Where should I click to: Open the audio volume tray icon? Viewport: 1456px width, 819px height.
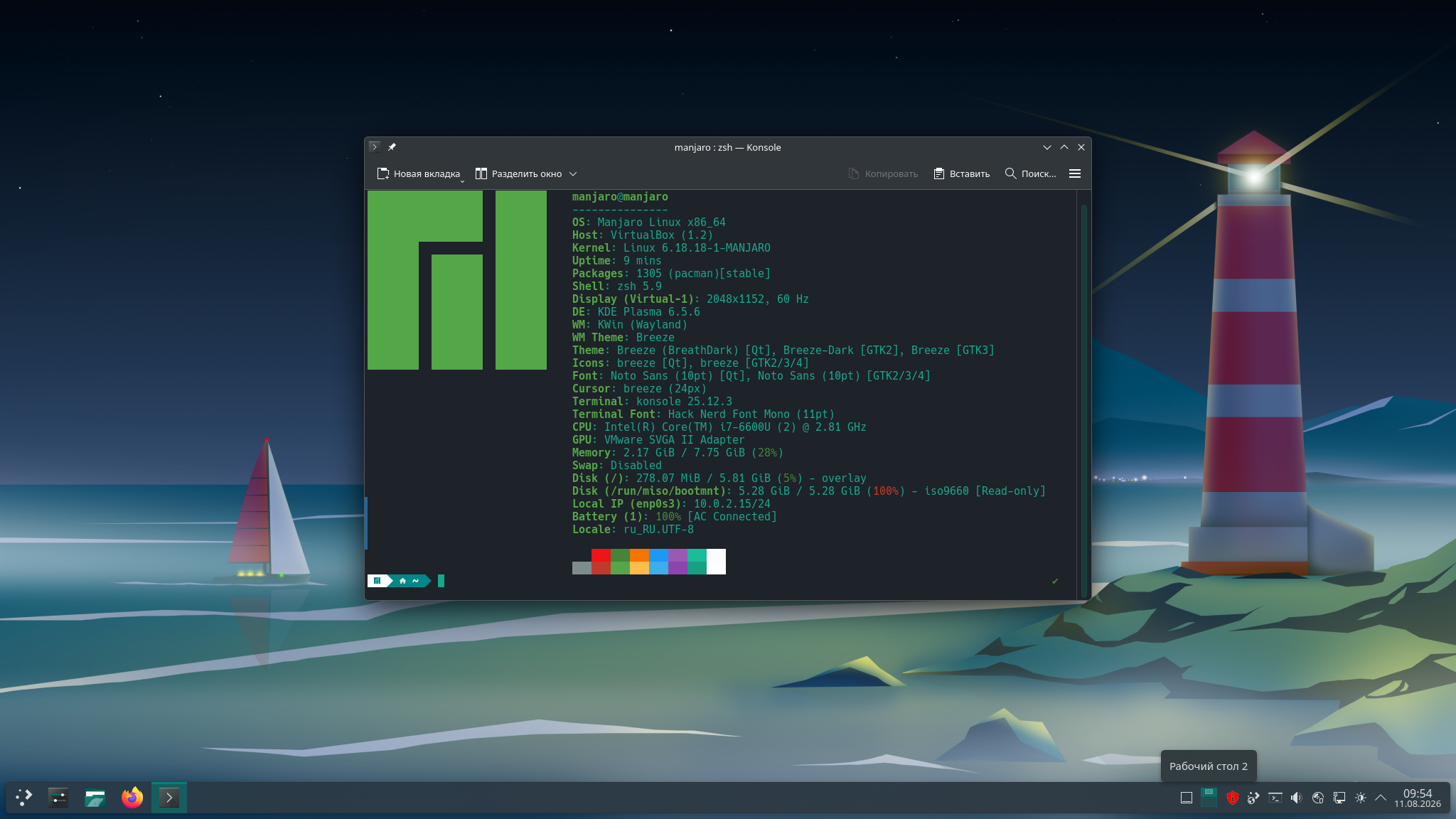click(1297, 798)
